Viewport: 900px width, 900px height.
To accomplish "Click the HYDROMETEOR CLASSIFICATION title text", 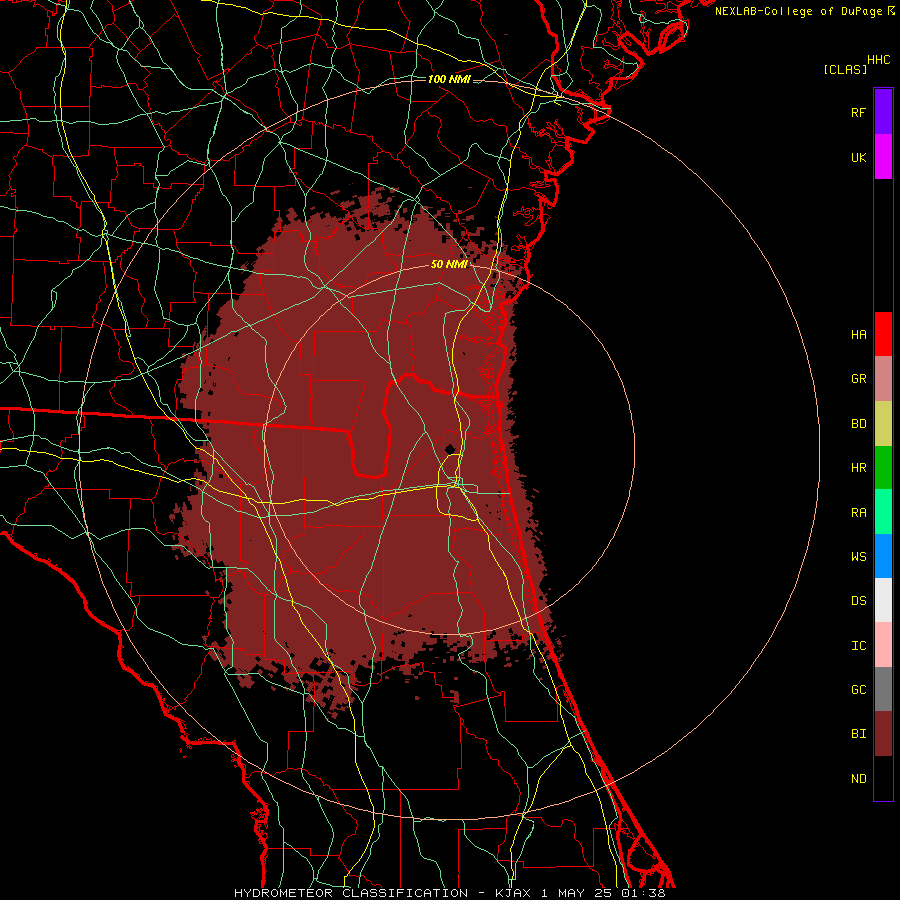I will tap(351, 893).
